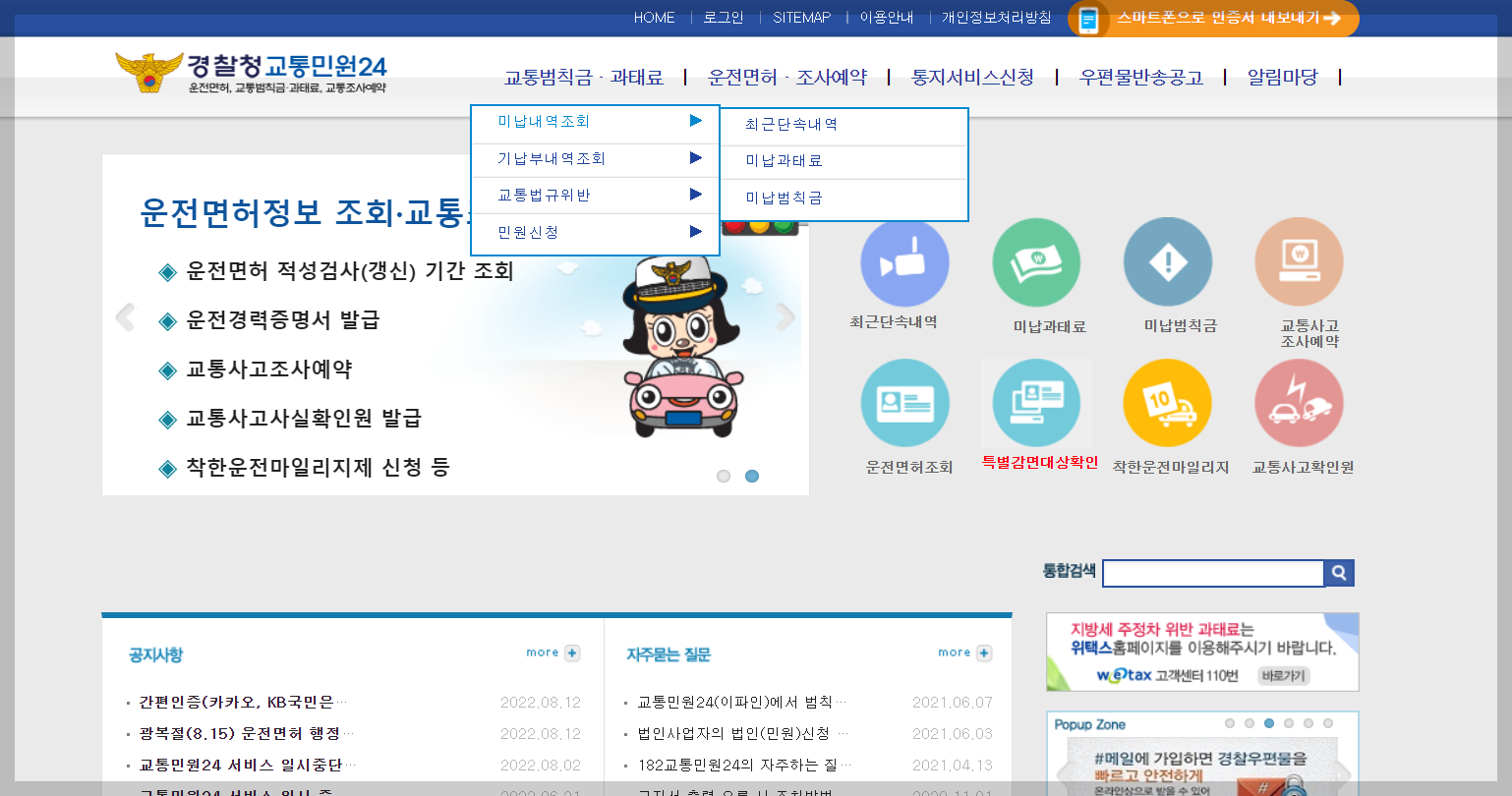Select fifth Popup Zone indicator dot
The image size is (1512, 796).
1308,723
